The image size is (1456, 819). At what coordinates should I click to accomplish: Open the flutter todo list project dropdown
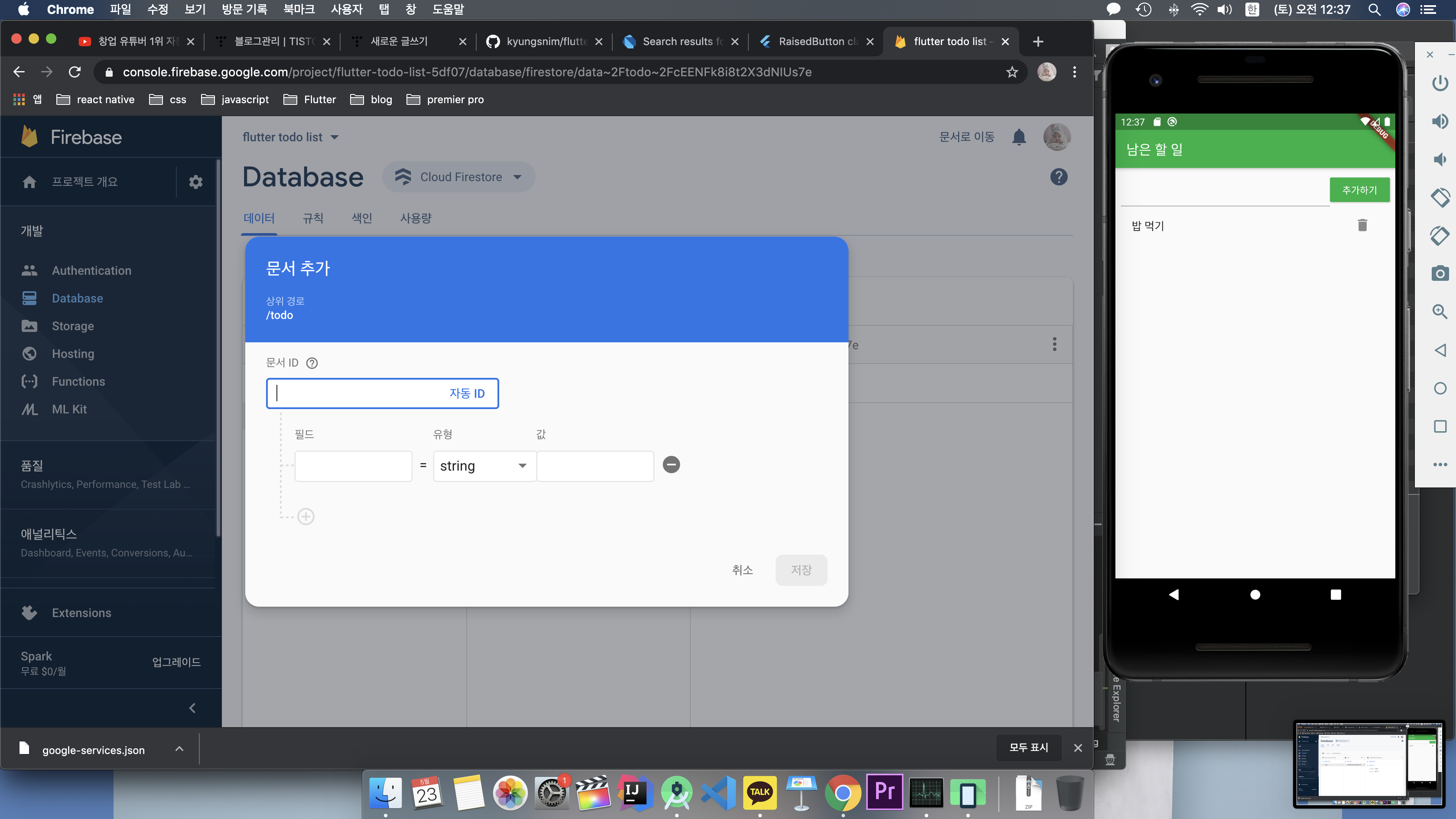click(290, 137)
